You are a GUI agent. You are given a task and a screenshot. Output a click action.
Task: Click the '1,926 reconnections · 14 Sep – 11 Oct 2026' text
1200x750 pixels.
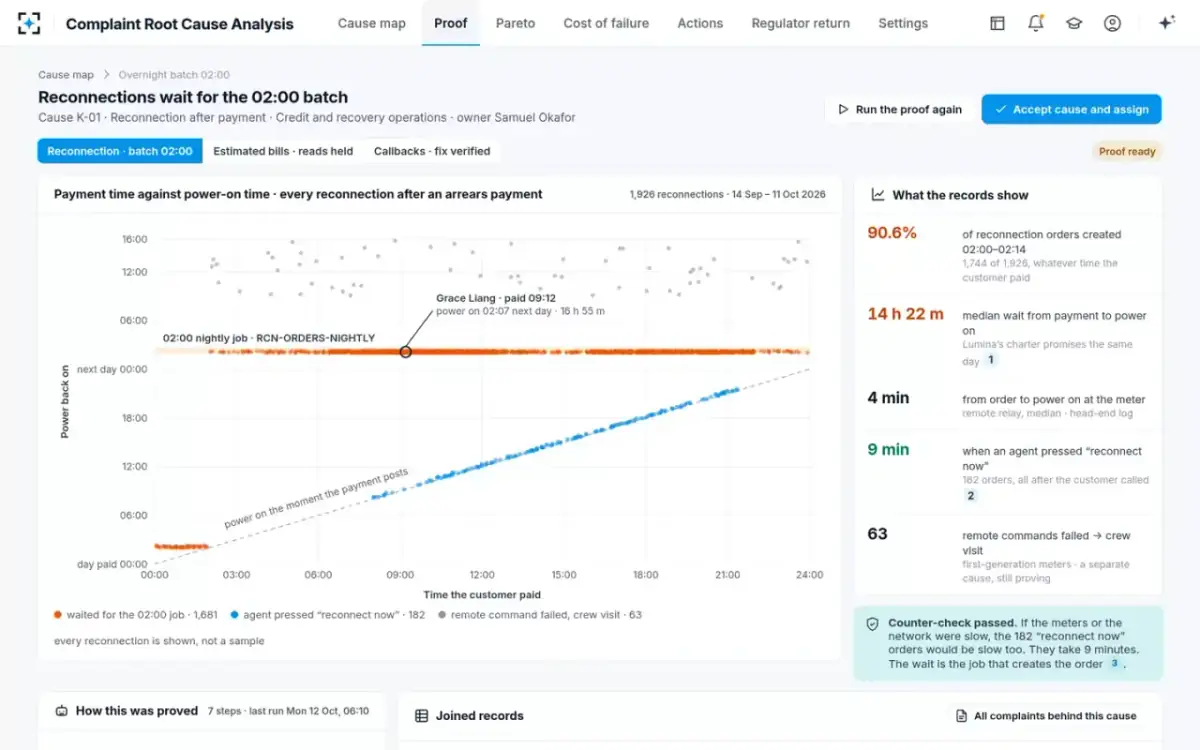tap(728, 195)
